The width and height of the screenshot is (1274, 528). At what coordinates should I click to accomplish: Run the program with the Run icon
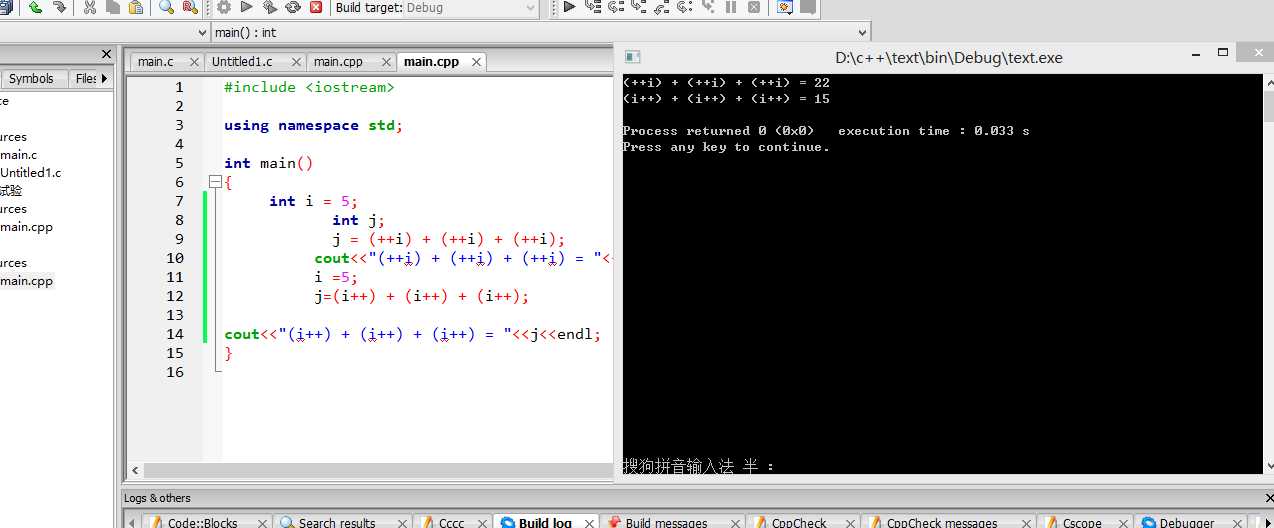247,7
